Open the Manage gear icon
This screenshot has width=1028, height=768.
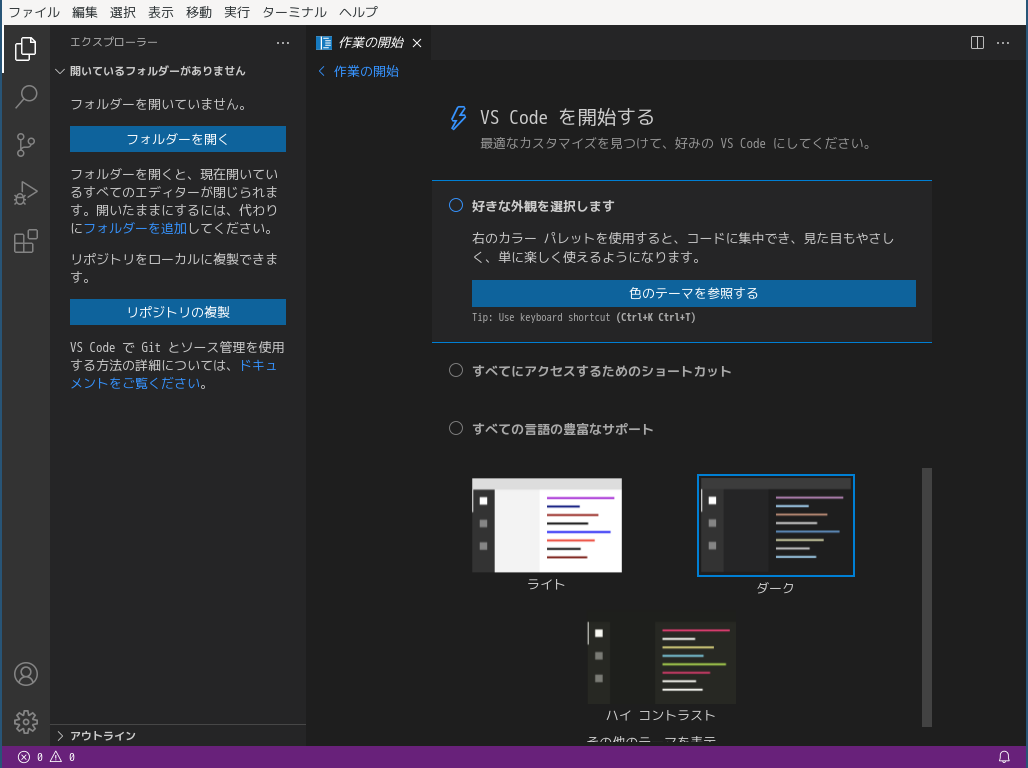pyautogui.click(x=26, y=722)
